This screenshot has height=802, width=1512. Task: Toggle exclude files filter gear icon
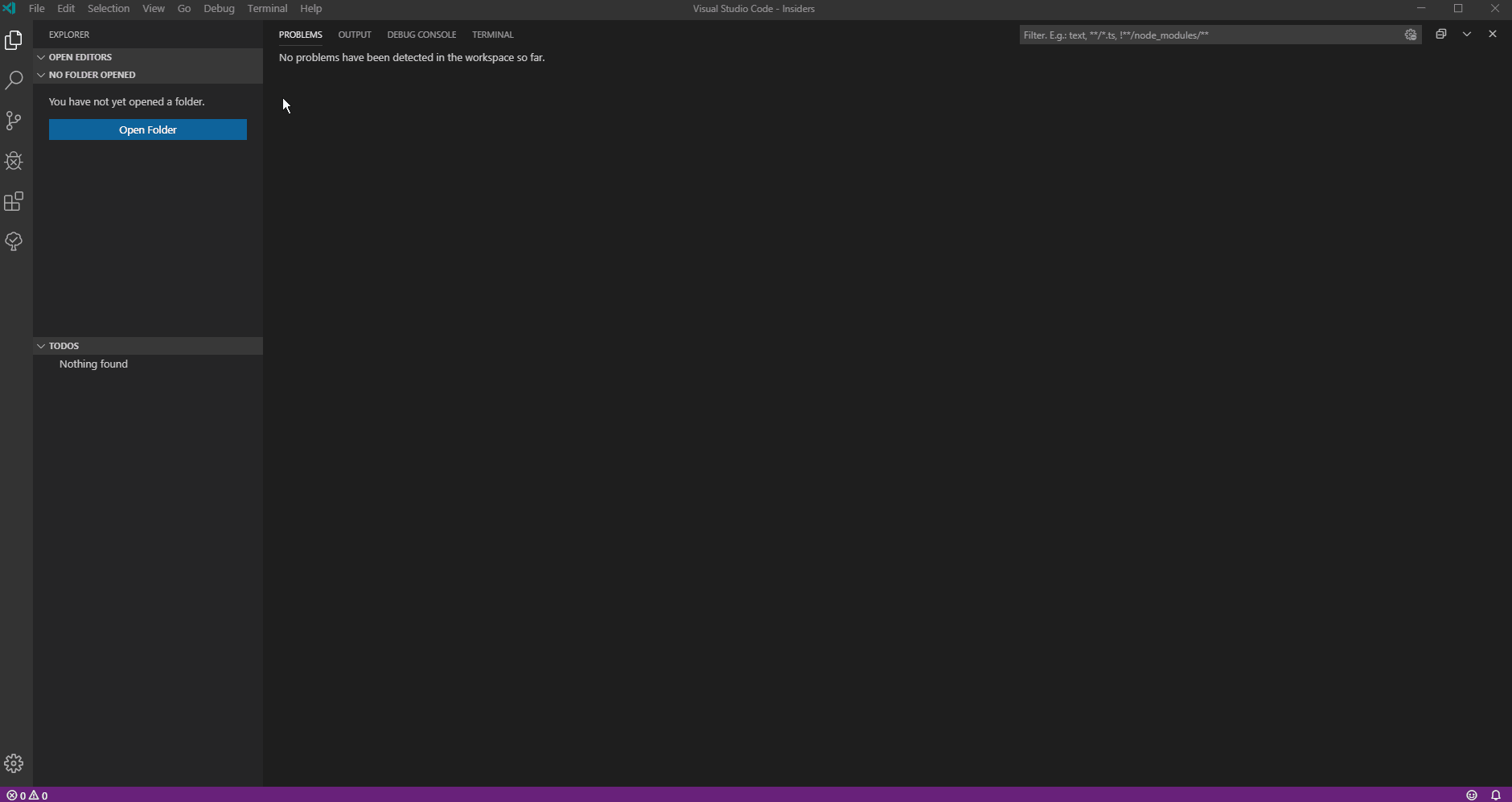tap(1411, 35)
